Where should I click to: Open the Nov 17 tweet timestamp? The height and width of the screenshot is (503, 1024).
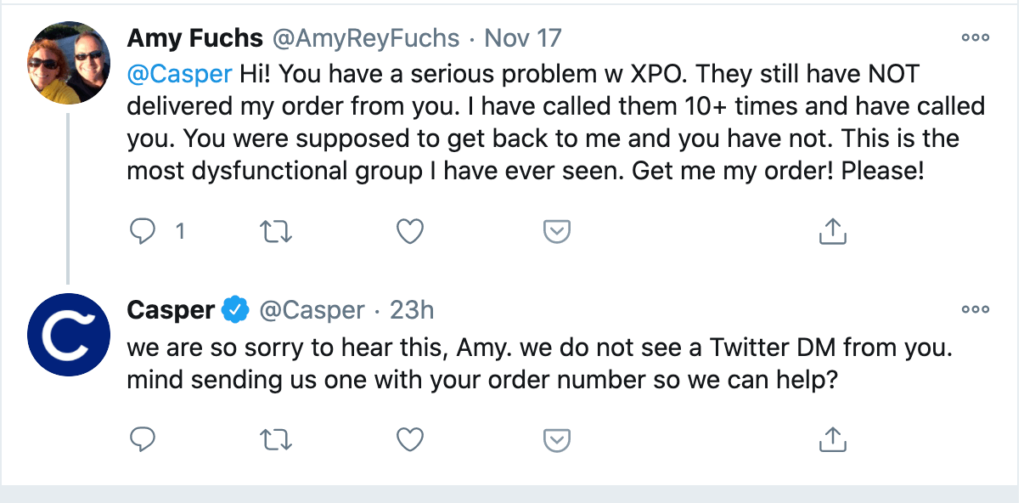click(522, 39)
